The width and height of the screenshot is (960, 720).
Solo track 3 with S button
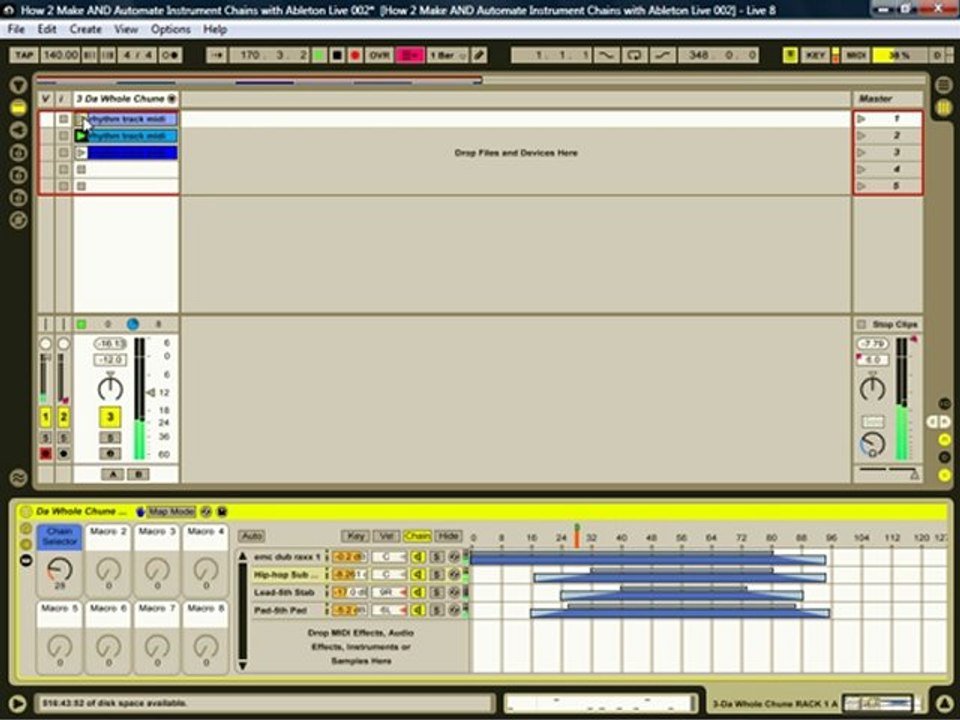[x=110, y=438]
